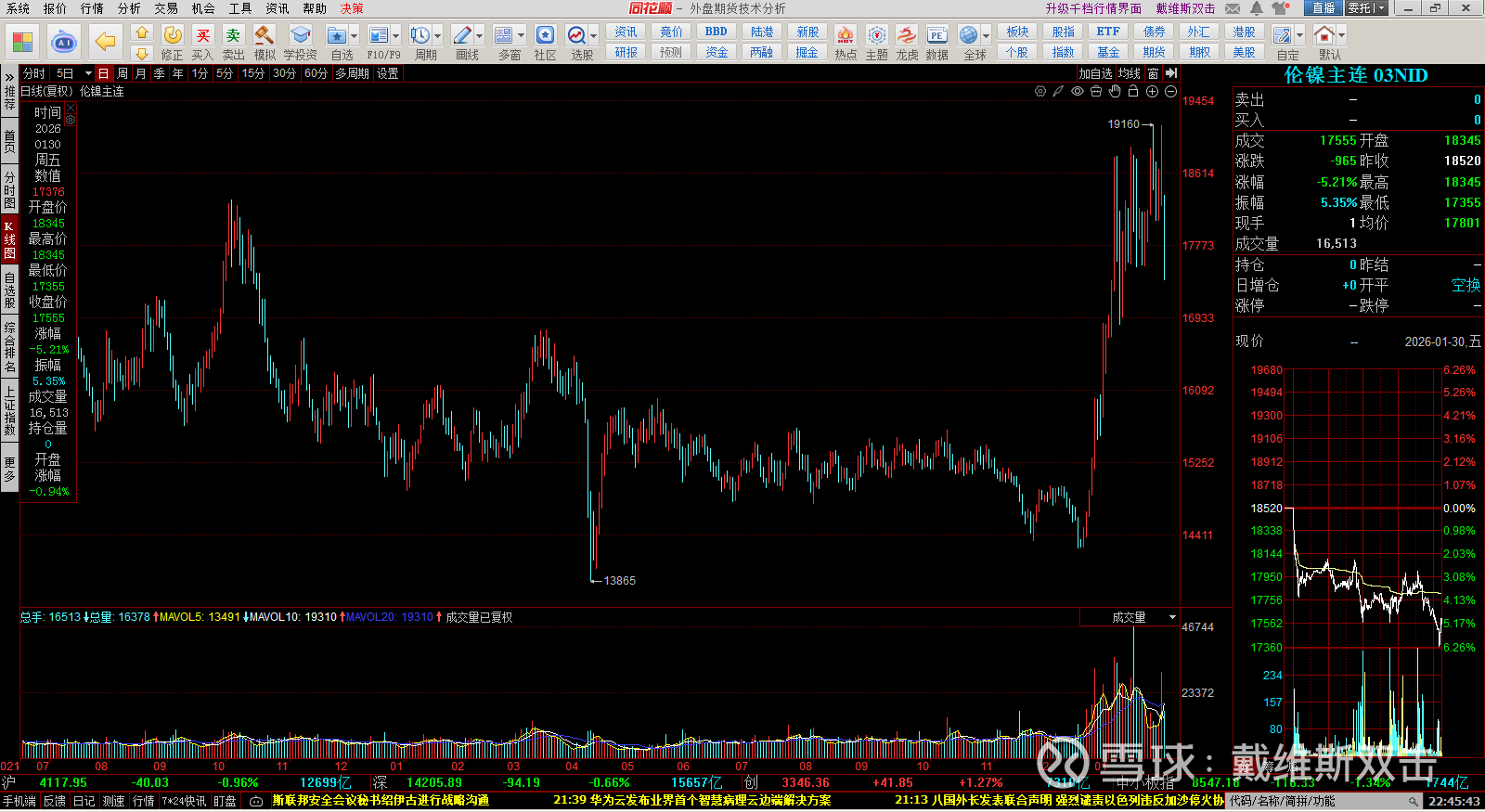Click the hand pan icon above chart
This screenshot has width=1485, height=812.
click(1115, 91)
